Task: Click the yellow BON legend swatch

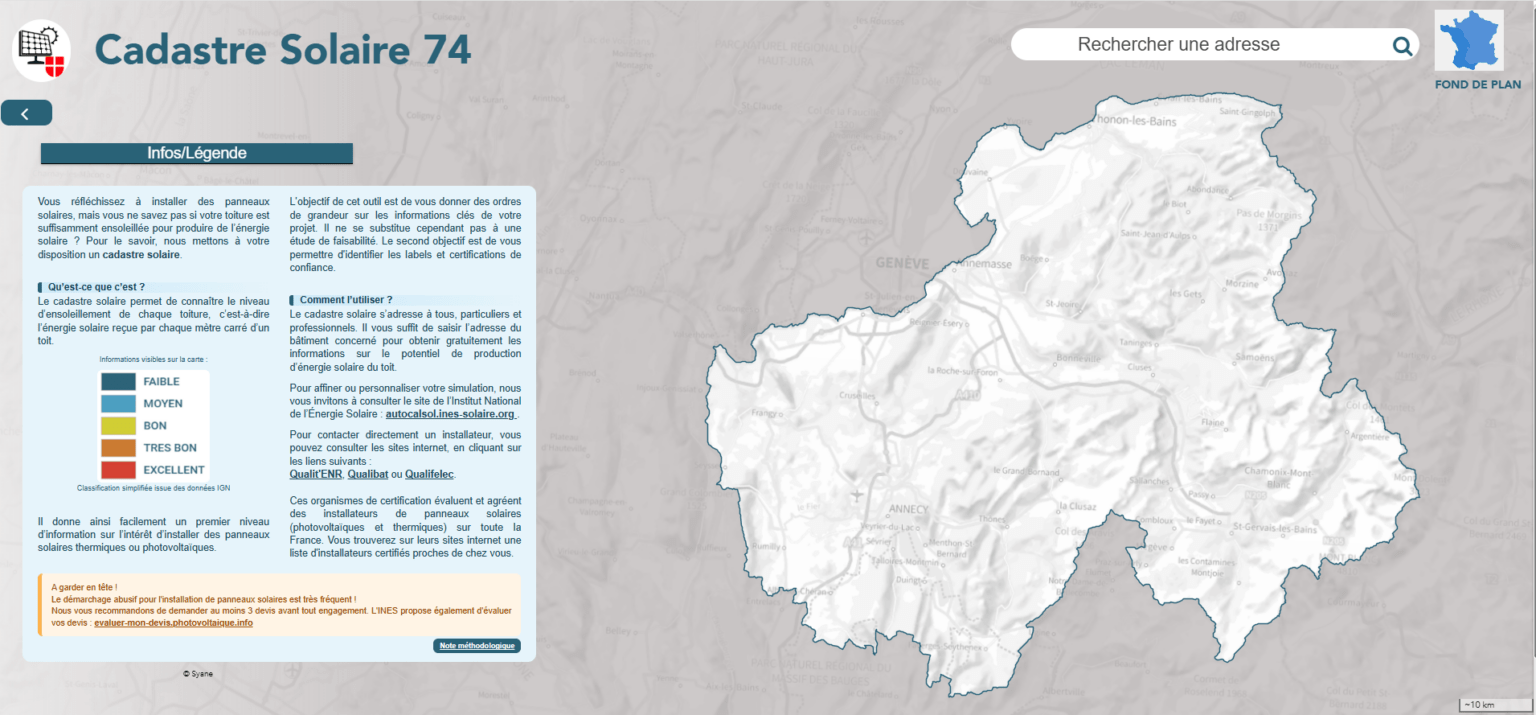Action: coord(118,425)
